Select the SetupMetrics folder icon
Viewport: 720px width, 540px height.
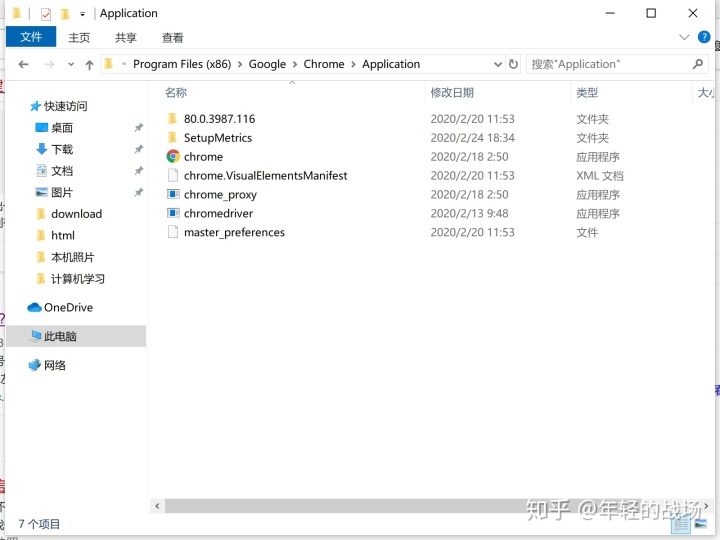[172, 138]
